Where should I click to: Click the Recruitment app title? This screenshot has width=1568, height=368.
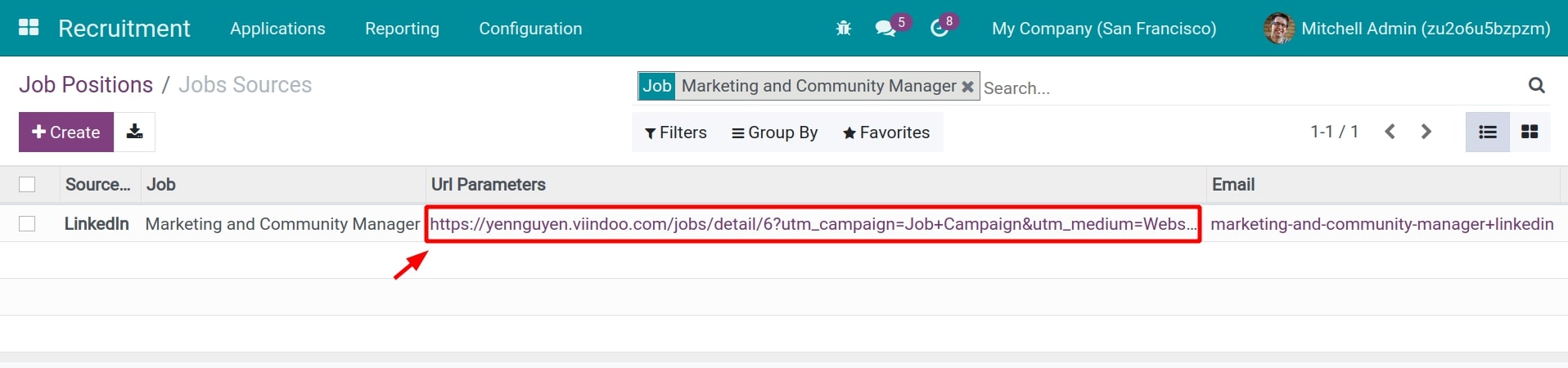(124, 29)
